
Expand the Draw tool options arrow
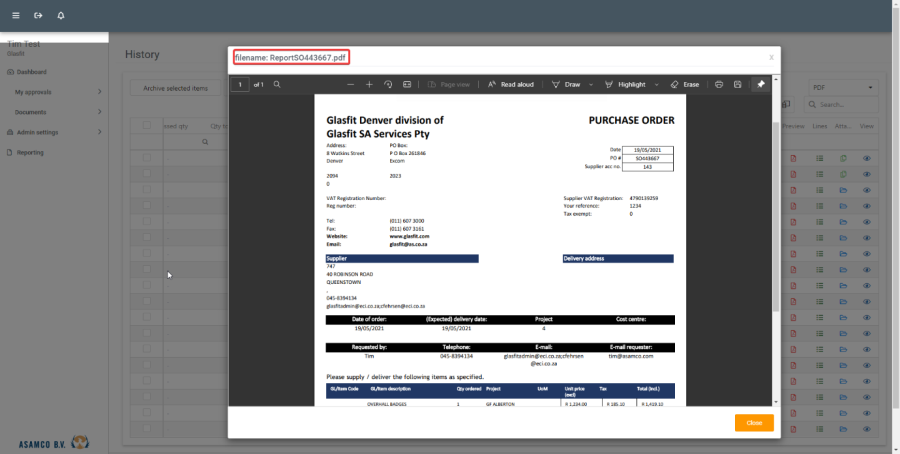[x=592, y=85]
